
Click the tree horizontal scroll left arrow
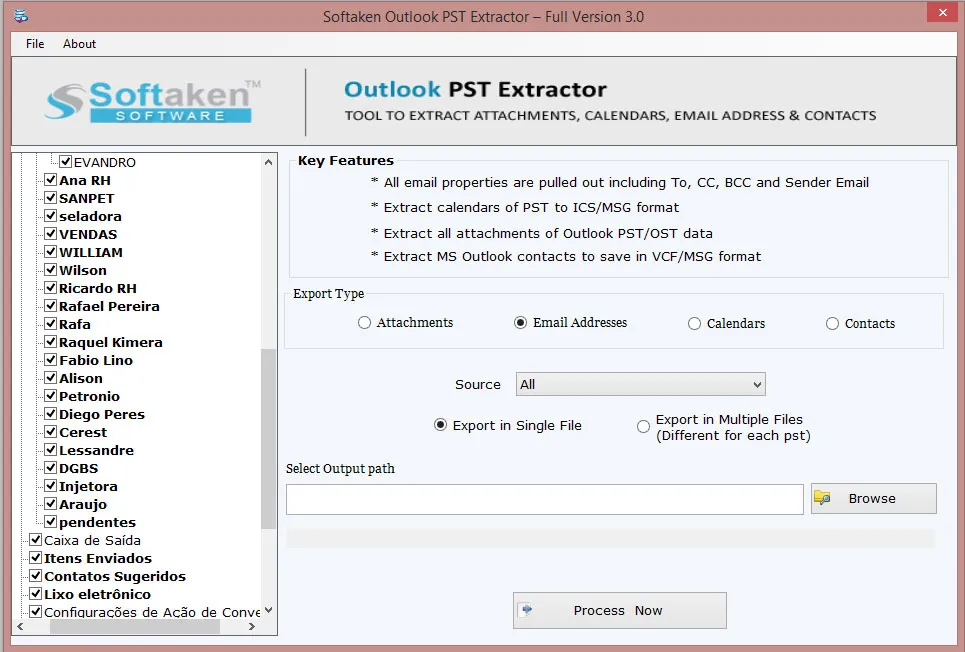tap(20, 627)
